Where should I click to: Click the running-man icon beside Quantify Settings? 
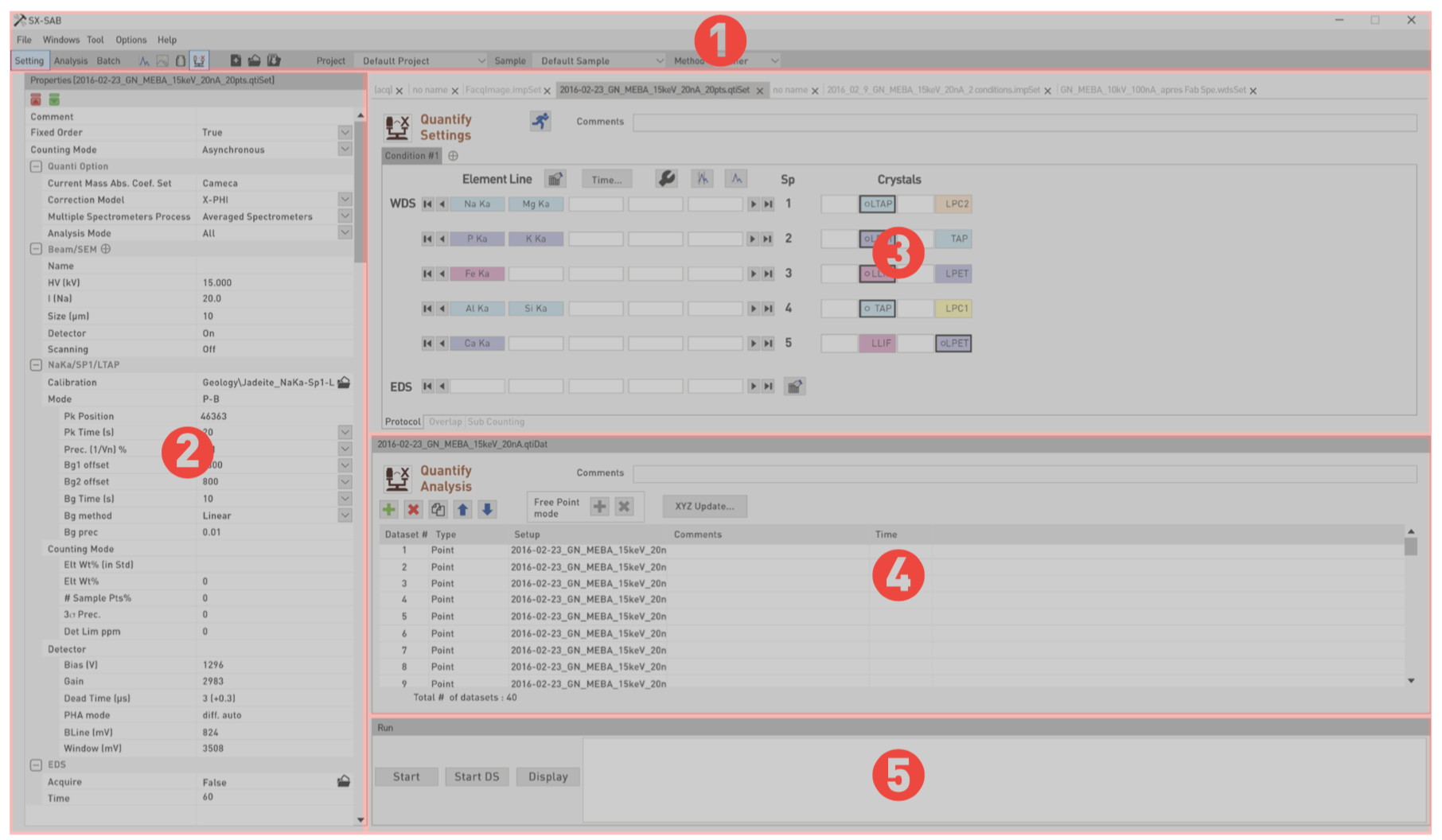[x=540, y=121]
